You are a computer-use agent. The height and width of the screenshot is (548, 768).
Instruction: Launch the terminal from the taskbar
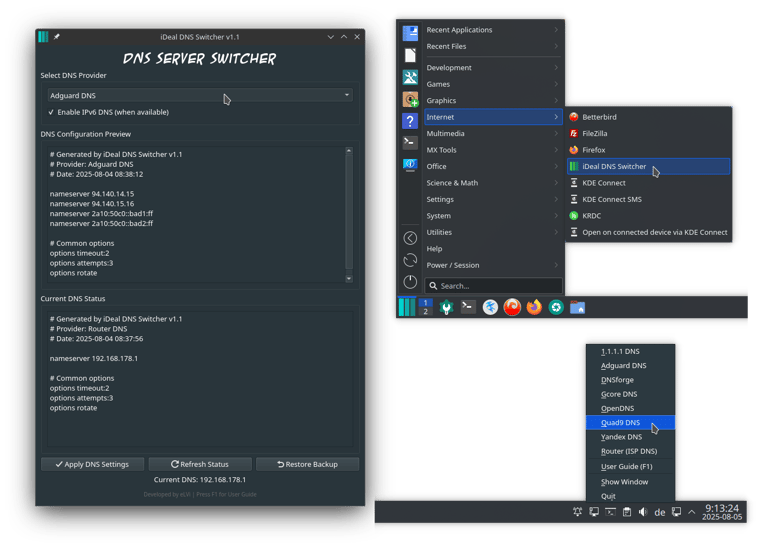coord(468,307)
